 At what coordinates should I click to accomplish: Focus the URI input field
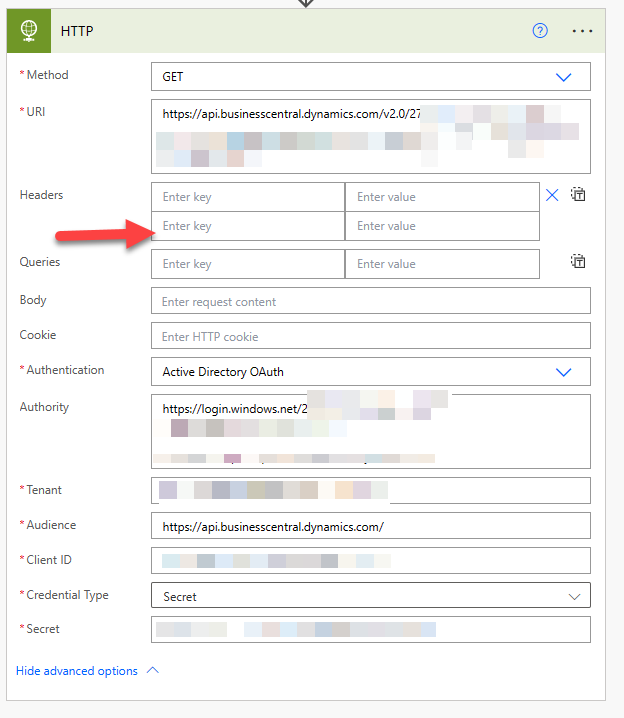click(x=371, y=136)
